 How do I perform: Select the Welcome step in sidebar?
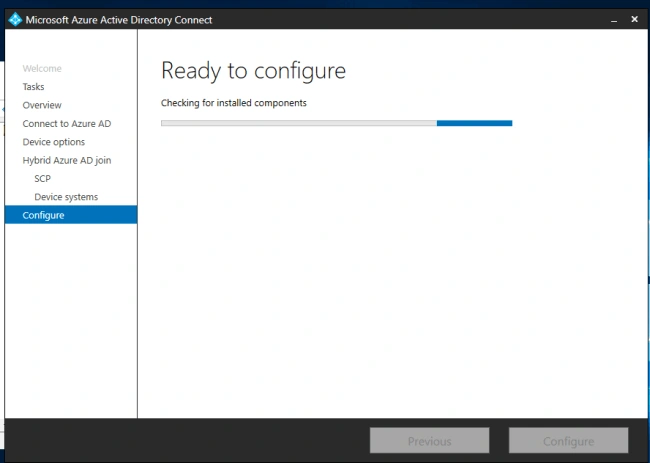pyautogui.click(x=42, y=68)
